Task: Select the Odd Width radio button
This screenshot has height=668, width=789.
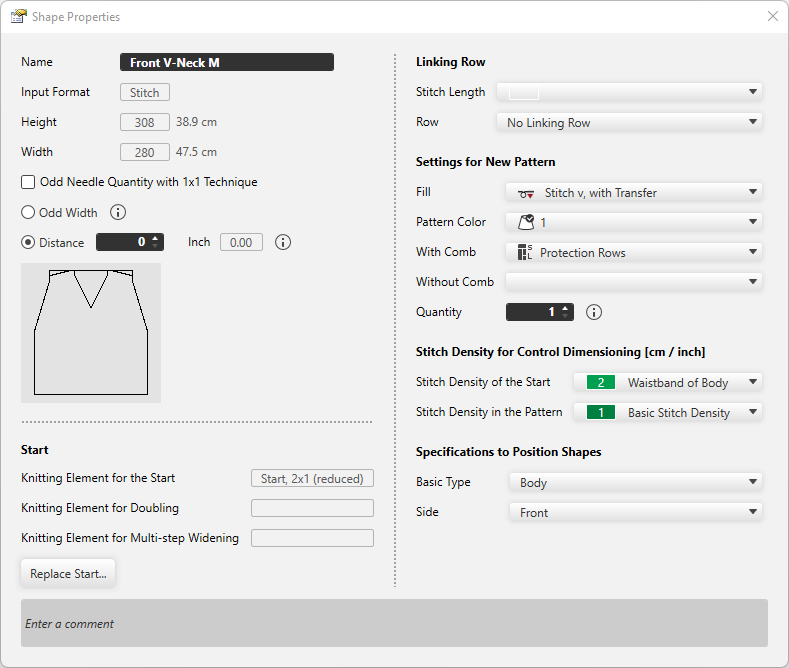Action: [x=28, y=212]
